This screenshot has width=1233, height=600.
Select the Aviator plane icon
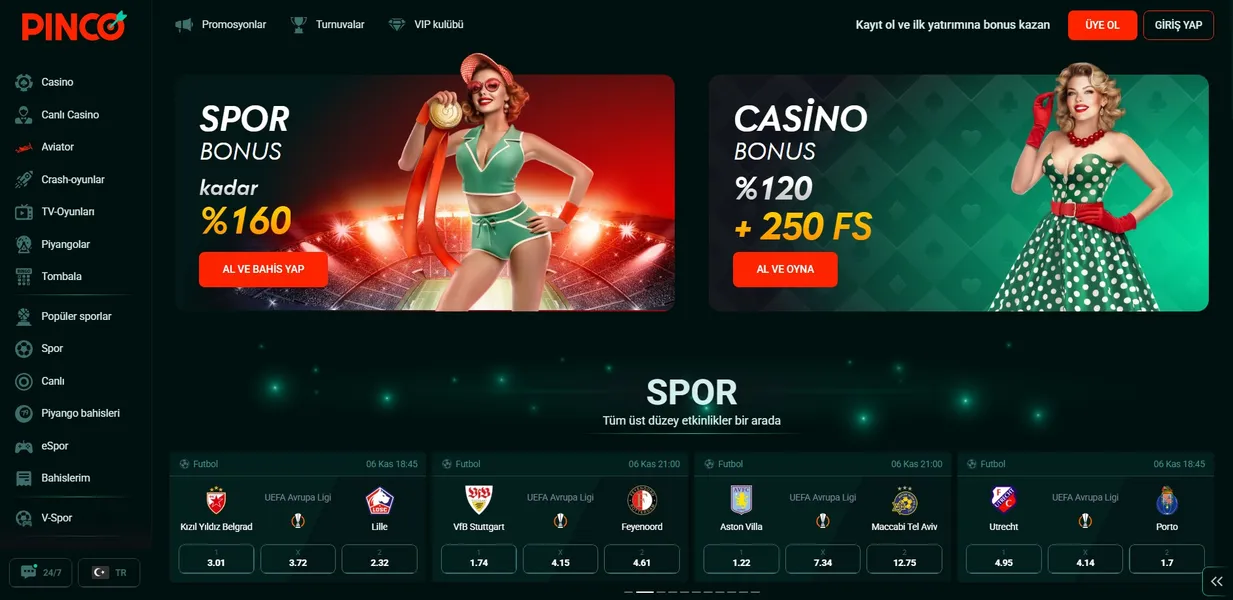pos(24,147)
